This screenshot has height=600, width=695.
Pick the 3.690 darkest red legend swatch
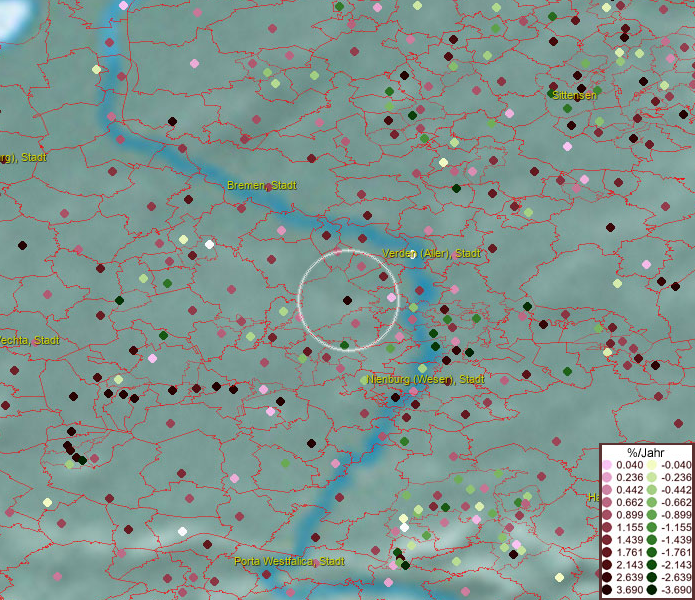point(608,590)
